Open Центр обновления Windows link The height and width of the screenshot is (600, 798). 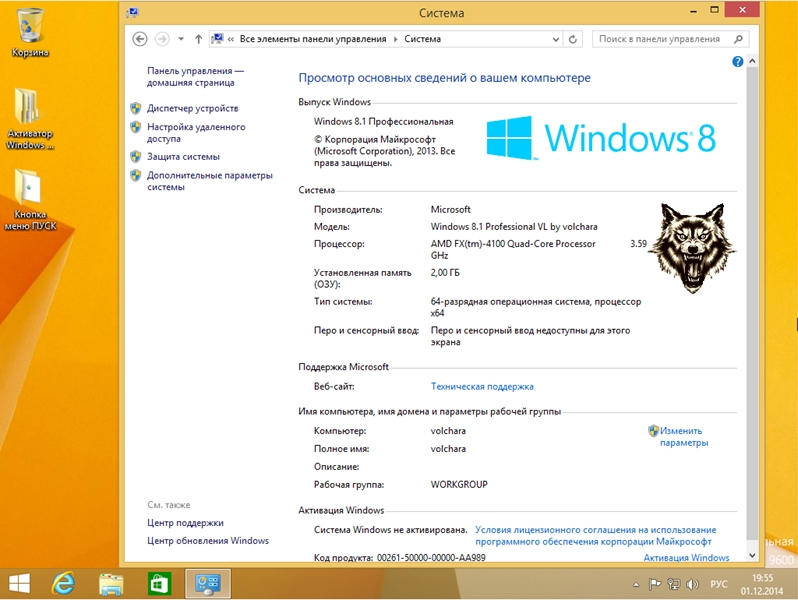[208, 541]
